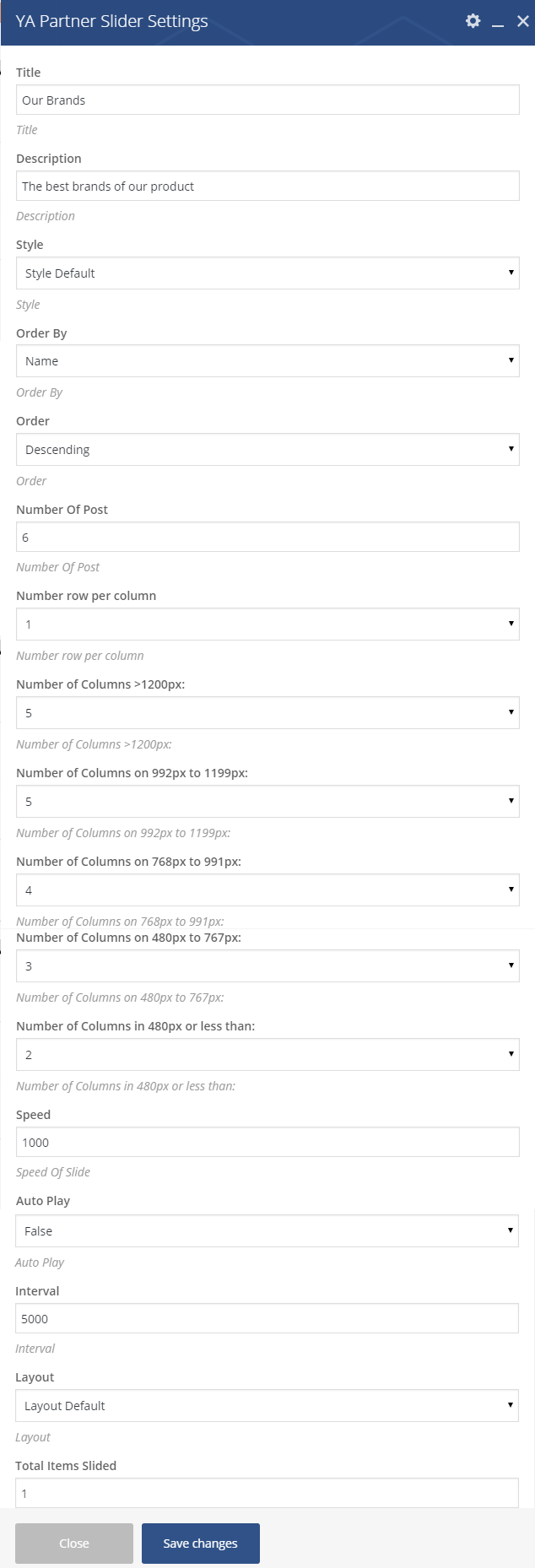
Task: Click the Title field containing Our Brands
Action: [267, 100]
